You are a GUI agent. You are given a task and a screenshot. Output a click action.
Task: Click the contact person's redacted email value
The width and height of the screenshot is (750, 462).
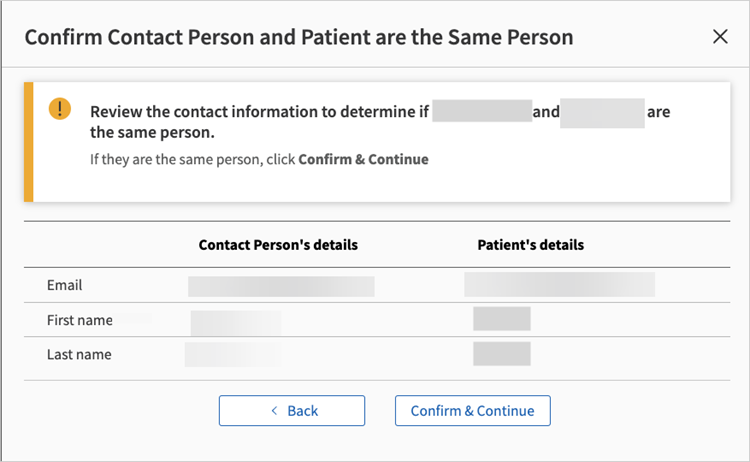pos(281,287)
